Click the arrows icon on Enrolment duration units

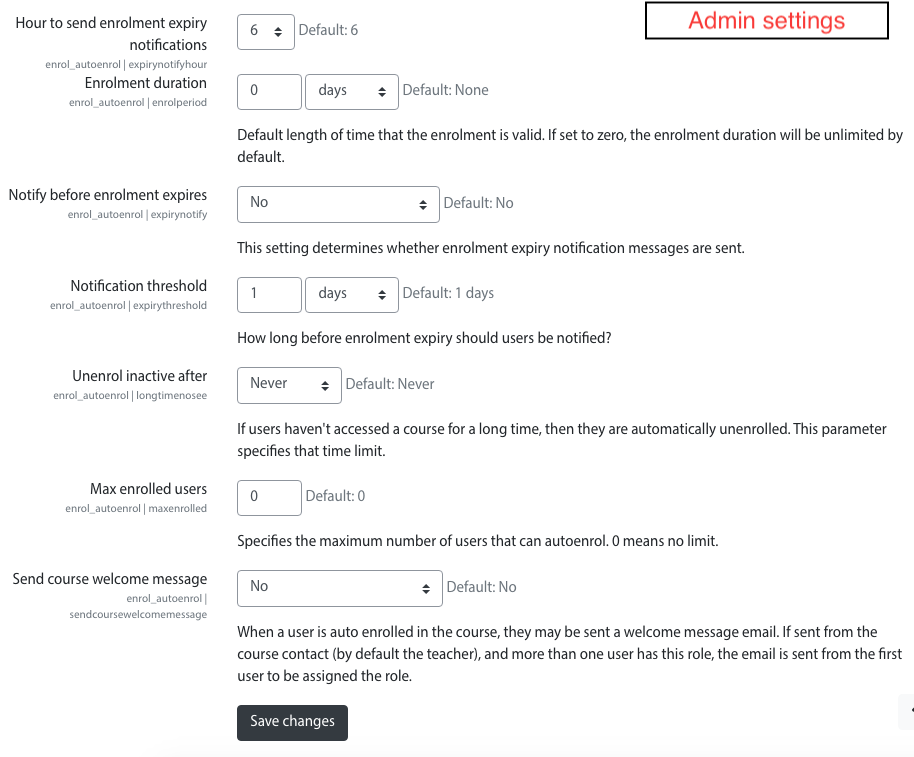pyautogui.click(x=382, y=92)
